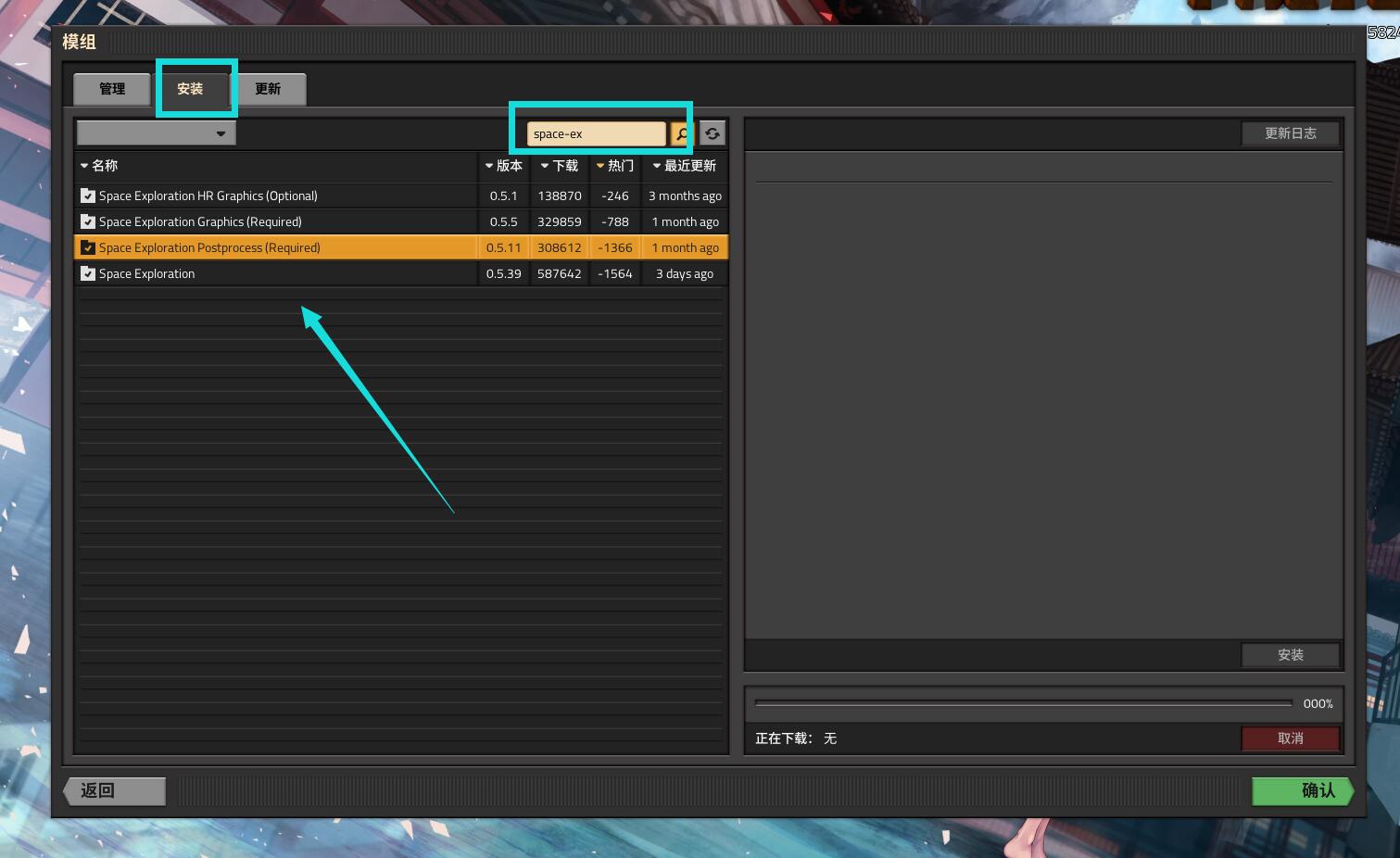The height and width of the screenshot is (858, 1400).
Task: Click the 更新日志 button
Action: tap(1291, 133)
